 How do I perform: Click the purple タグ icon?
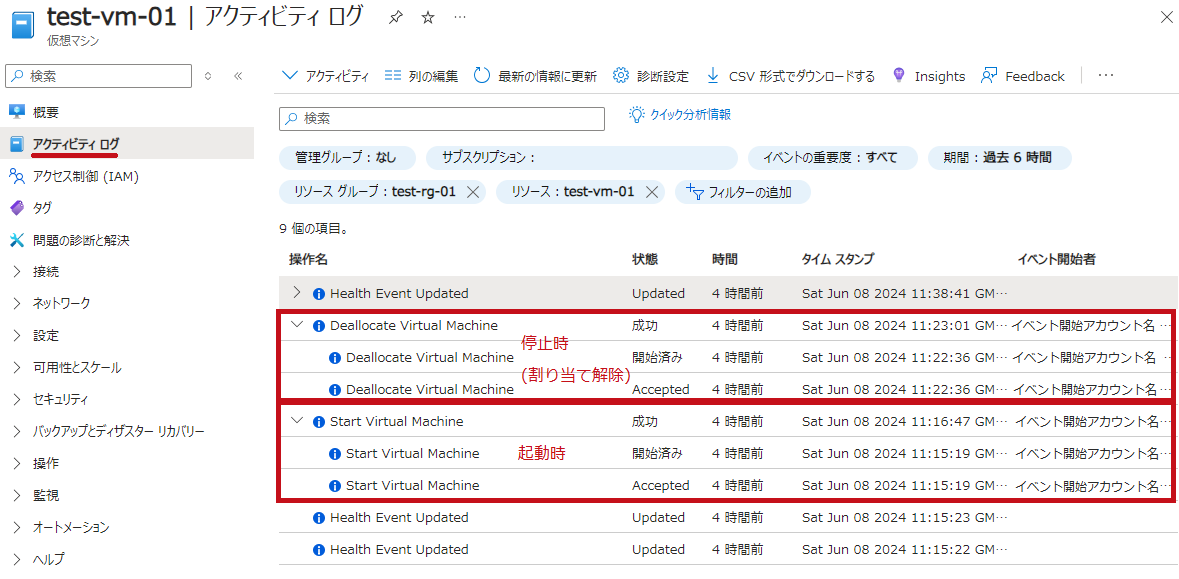17,208
